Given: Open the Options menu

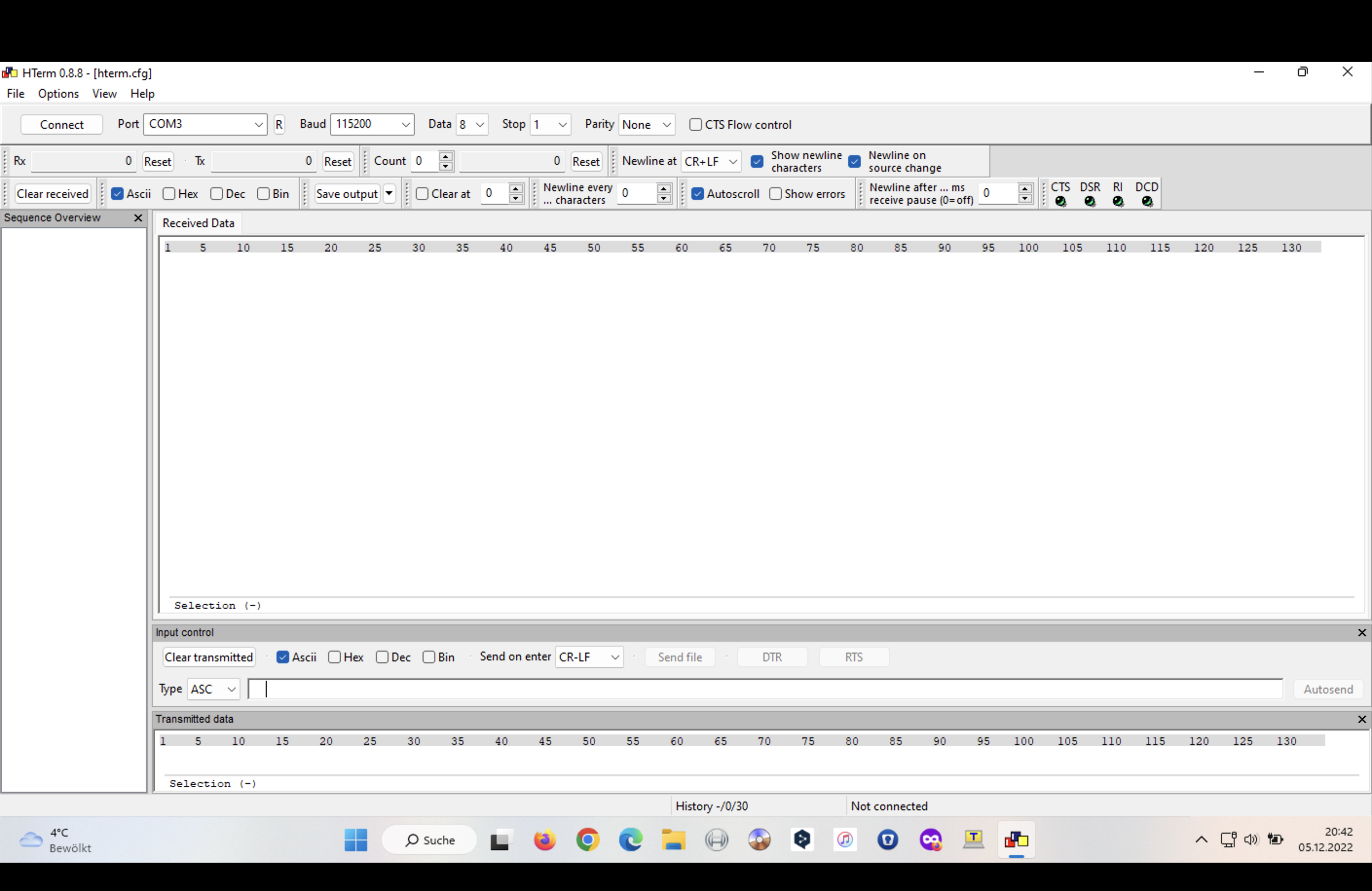Looking at the screenshot, I should tap(58, 93).
